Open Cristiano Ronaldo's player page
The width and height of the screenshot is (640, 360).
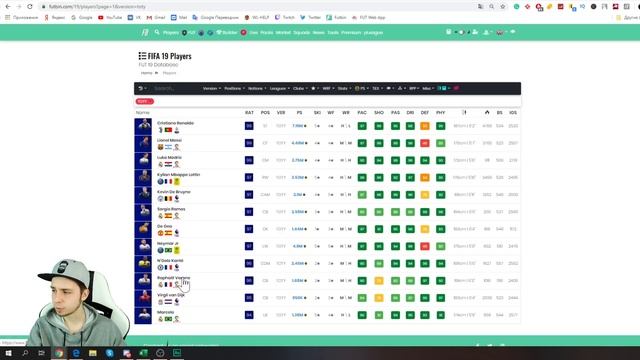point(176,123)
